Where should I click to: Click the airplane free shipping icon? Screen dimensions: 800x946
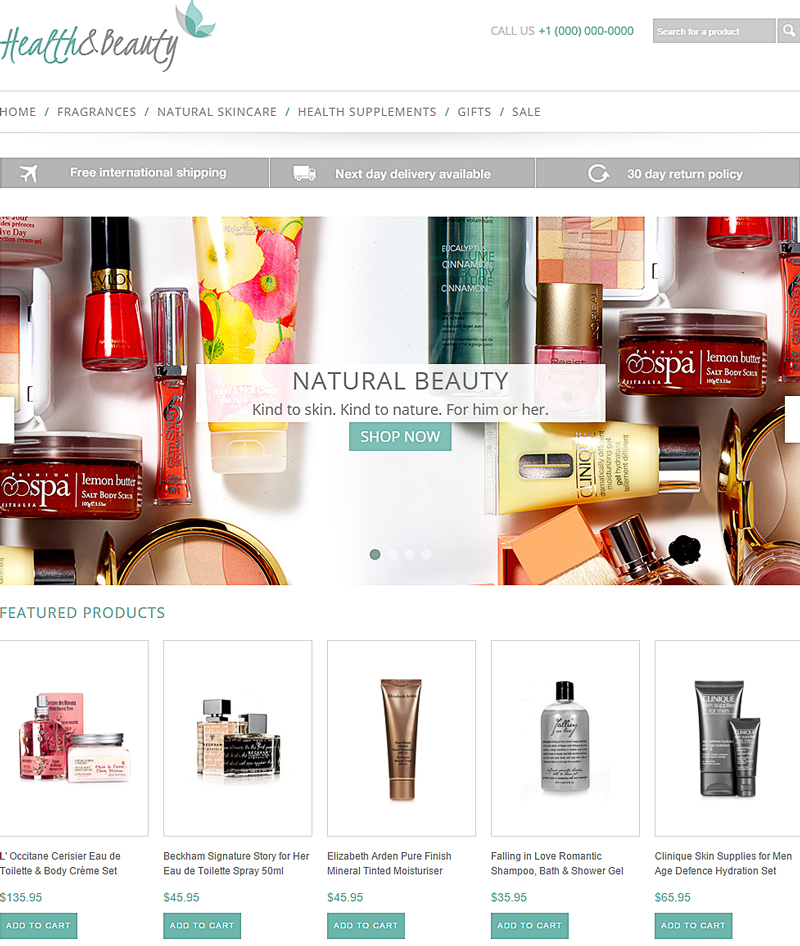click(30, 173)
